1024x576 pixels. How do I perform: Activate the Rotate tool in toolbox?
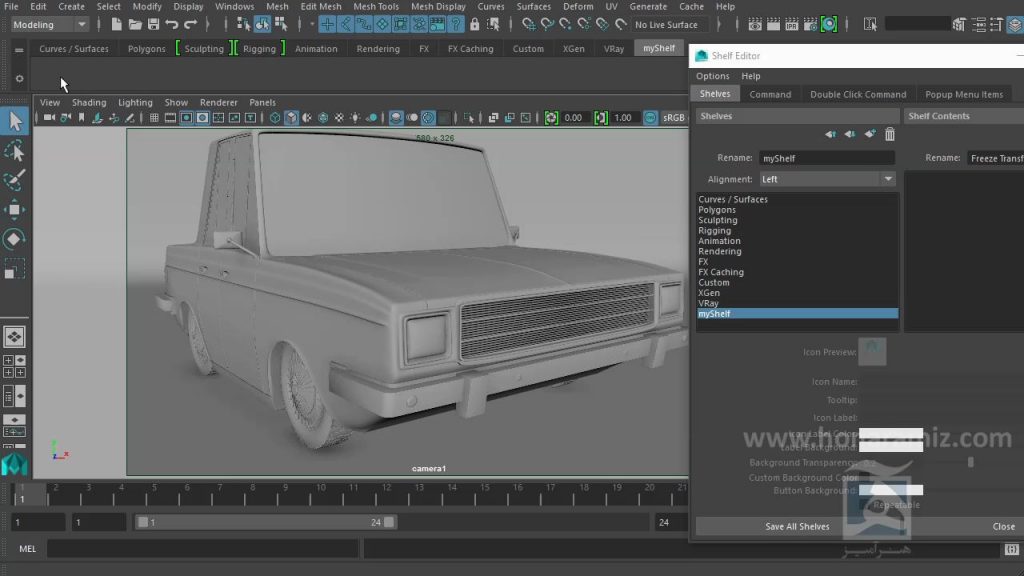click(x=14, y=239)
